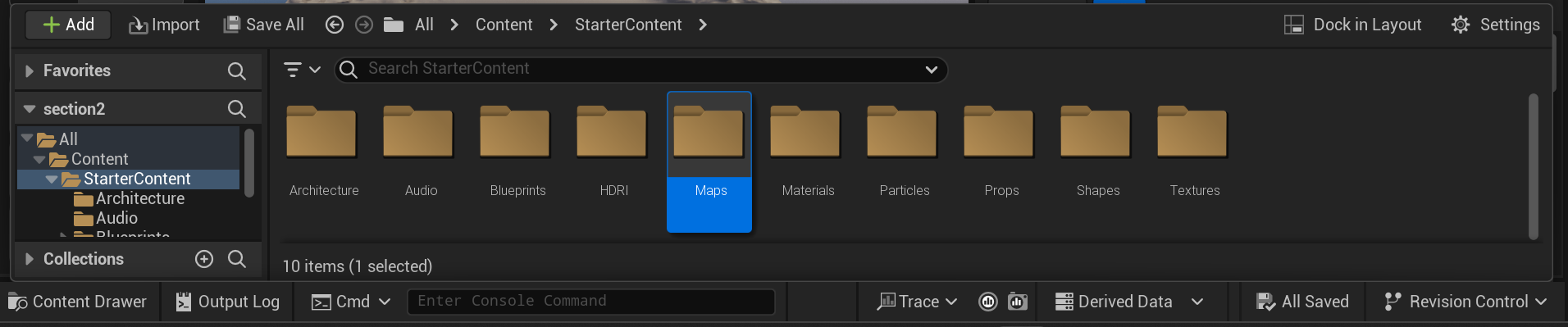1568x327 pixels.
Task: Open Content Browser Settings
Action: pos(1496,25)
